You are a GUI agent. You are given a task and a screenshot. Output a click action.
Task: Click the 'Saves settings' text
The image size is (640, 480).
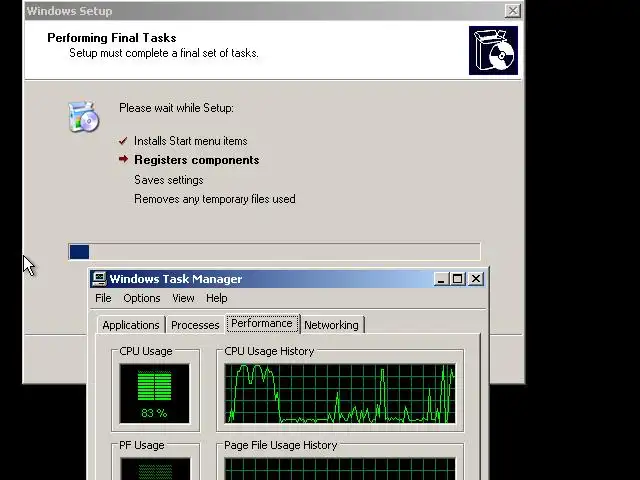coord(169,180)
